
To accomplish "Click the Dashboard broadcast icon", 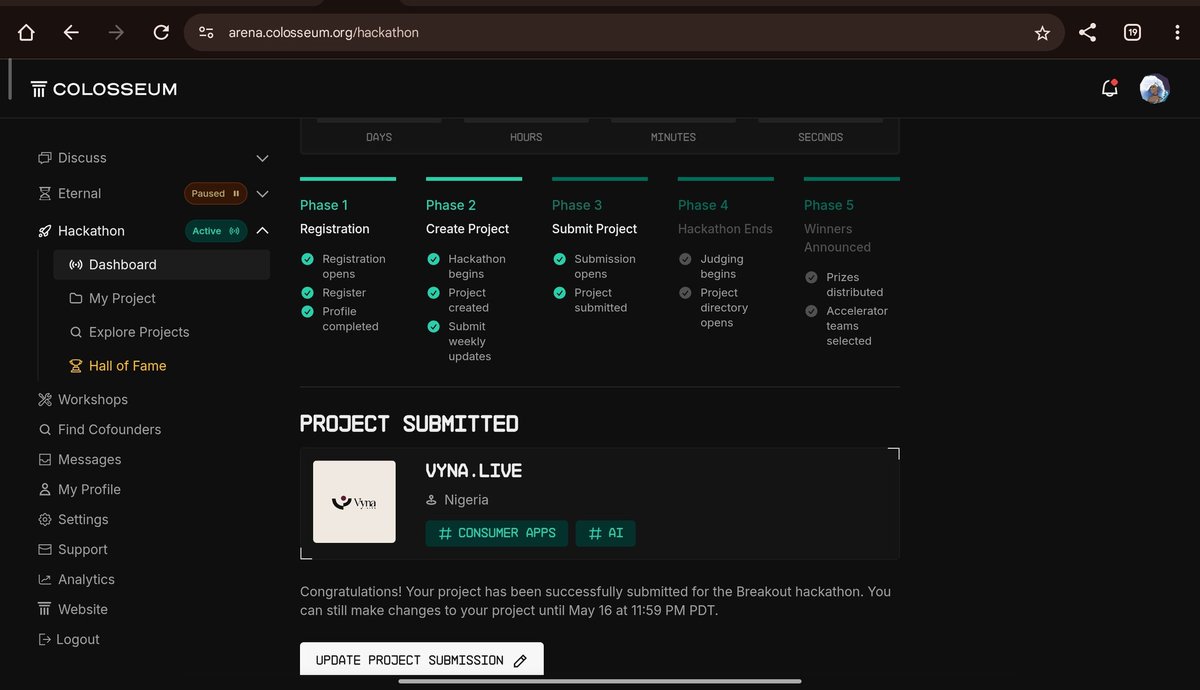I will click(x=76, y=265).
